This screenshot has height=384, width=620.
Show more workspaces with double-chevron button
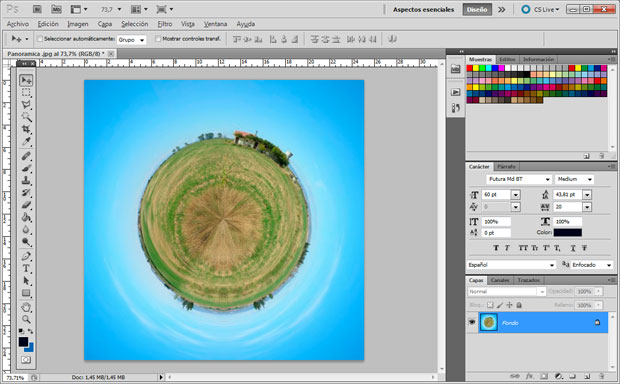coord(501,9)
